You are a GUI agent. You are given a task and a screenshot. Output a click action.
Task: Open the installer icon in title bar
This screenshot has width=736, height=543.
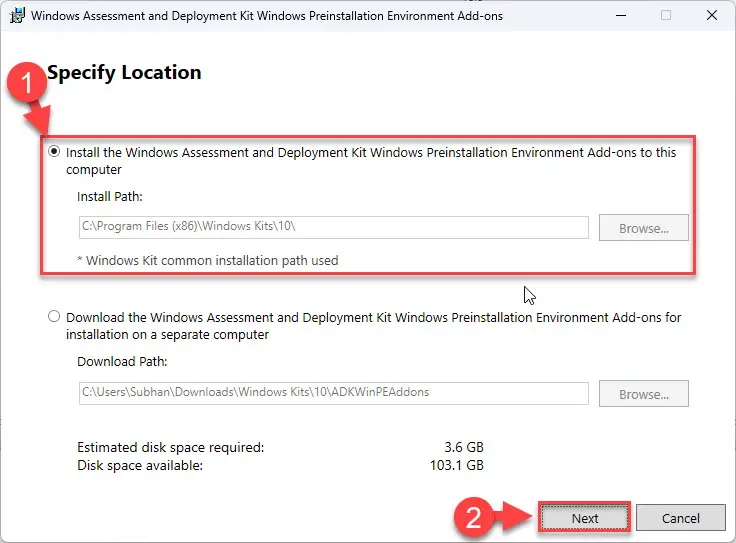point(17,15)
